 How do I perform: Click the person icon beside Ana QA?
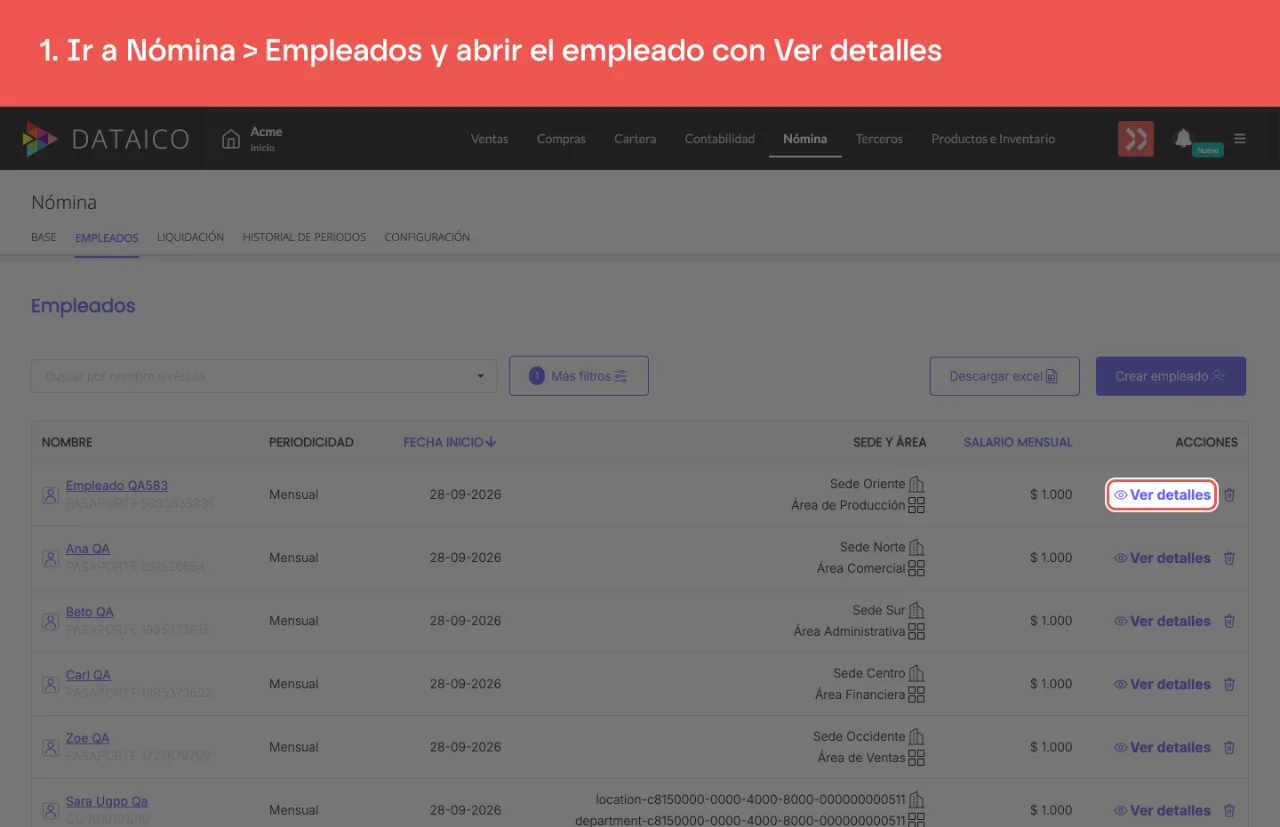pos(50,558)
